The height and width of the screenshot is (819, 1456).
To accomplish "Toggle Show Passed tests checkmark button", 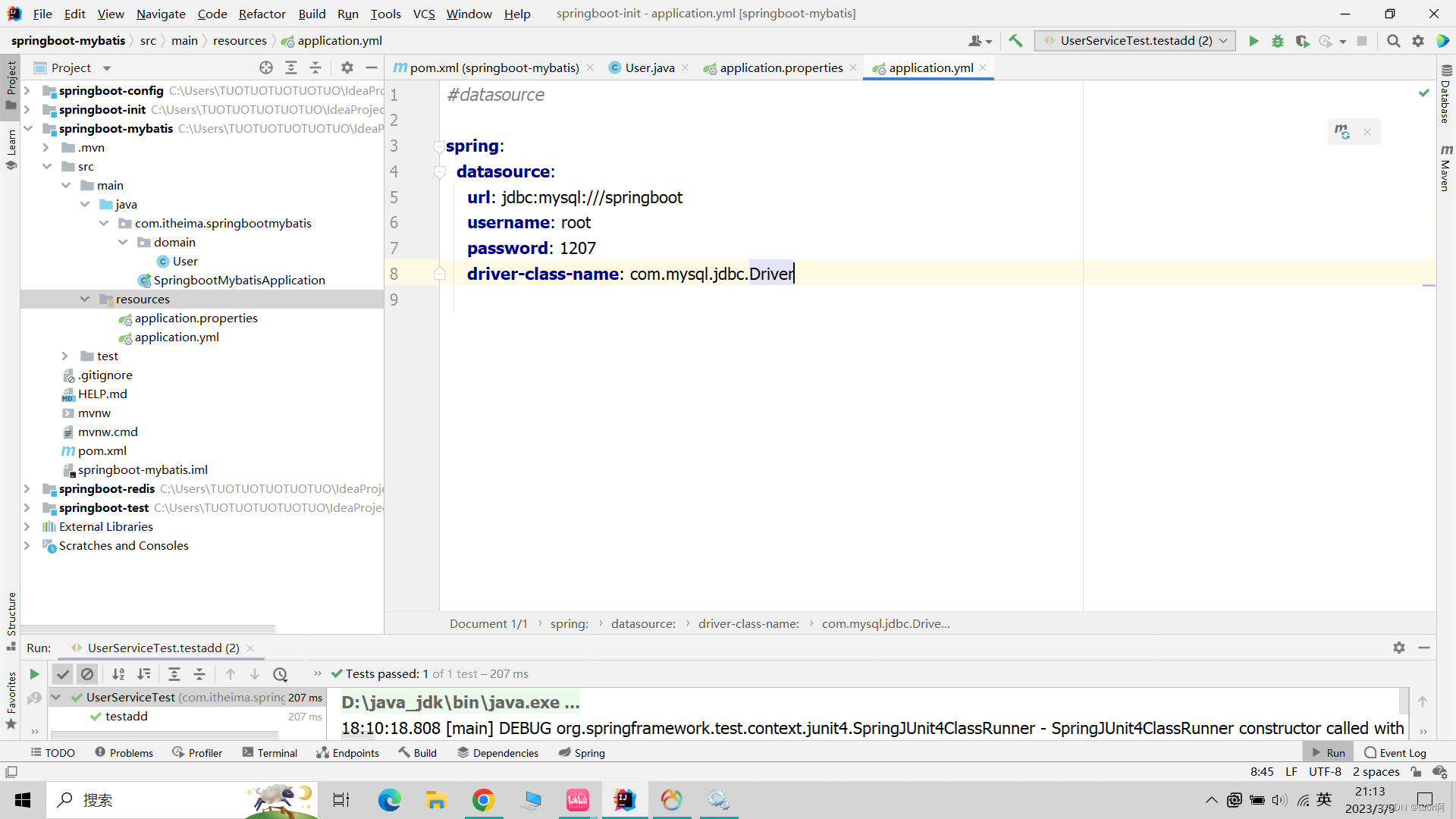I will 63,674.
